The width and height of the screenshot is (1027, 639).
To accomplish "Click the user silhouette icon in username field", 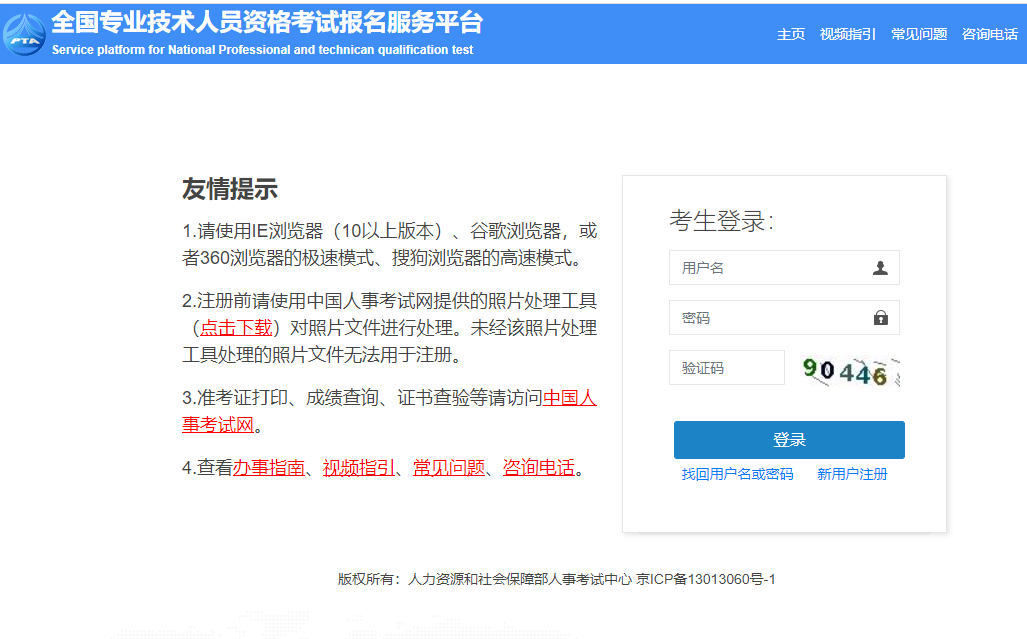I will point(880,268).
